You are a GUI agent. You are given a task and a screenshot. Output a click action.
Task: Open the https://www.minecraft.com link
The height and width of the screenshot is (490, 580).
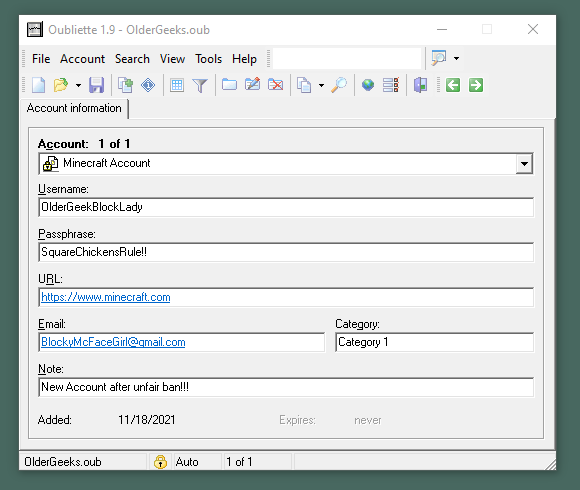(x=105, y=297)
